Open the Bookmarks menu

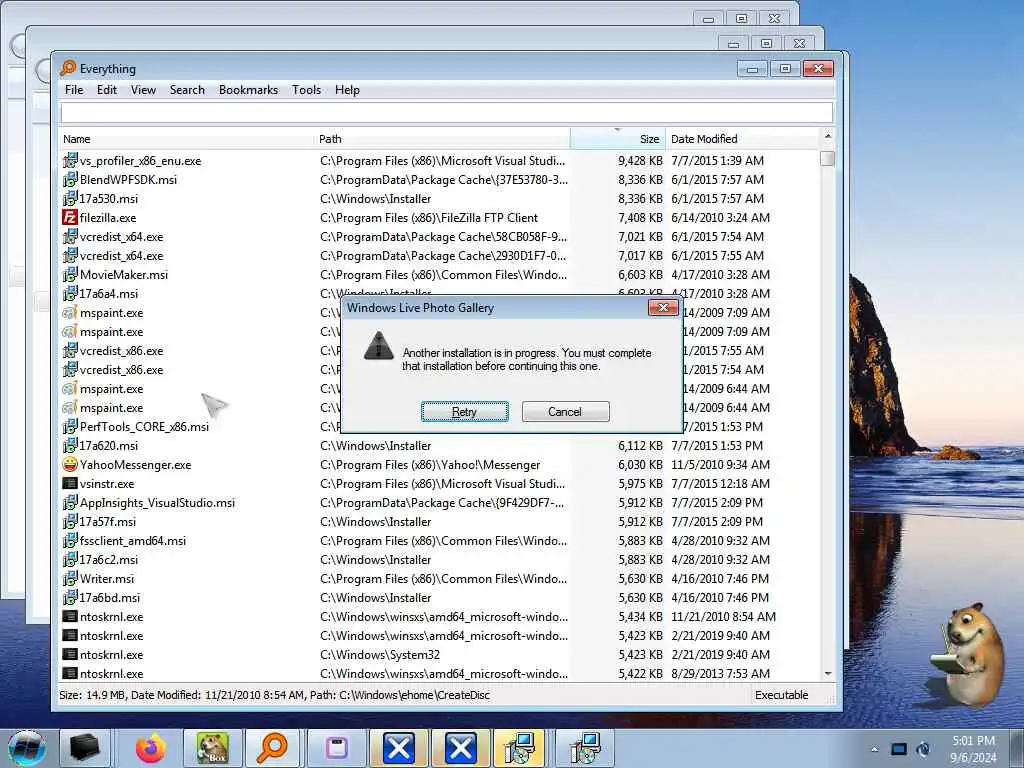coord(248,90)
